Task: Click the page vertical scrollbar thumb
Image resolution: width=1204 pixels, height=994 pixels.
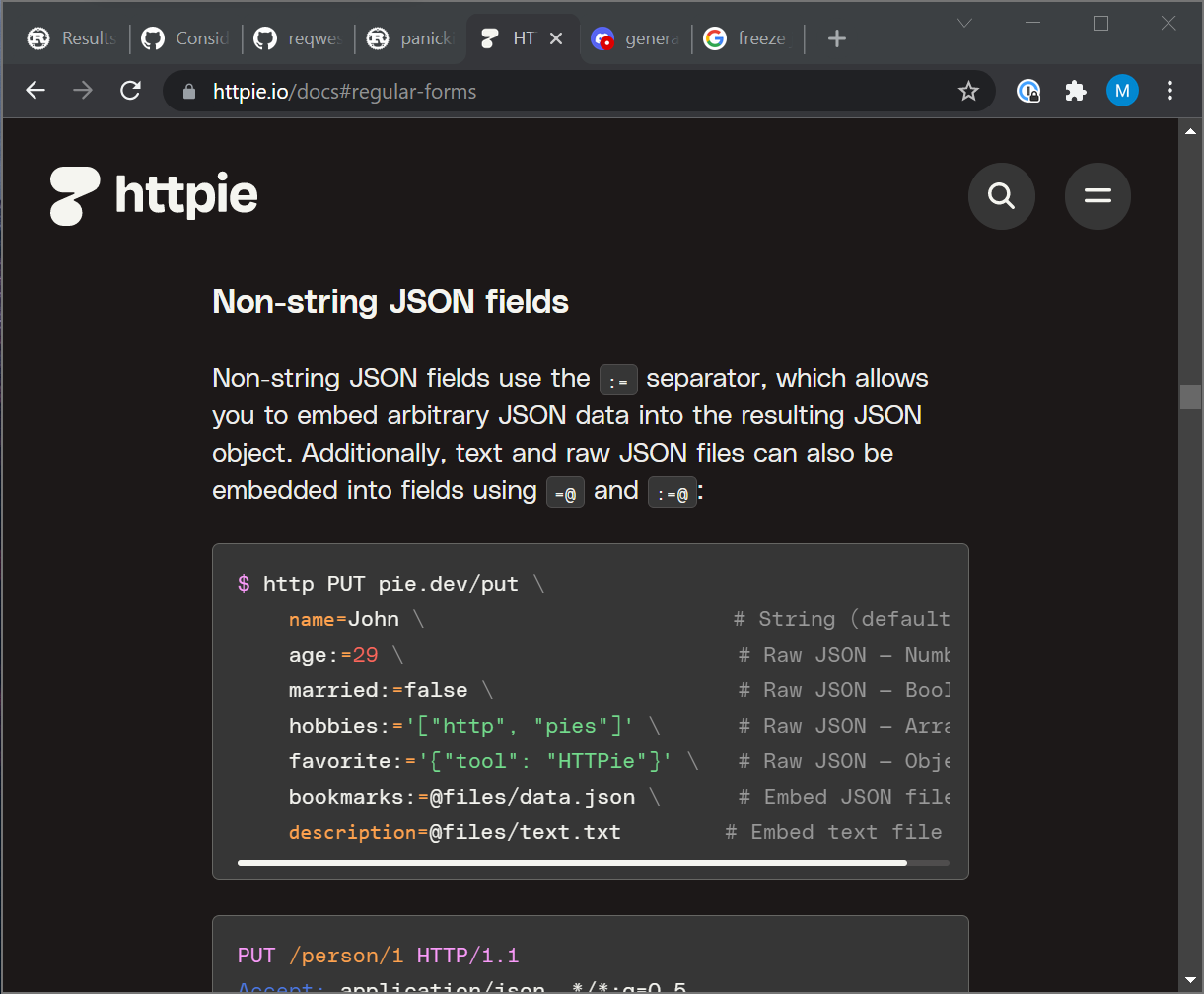Action: [1190, 395]
